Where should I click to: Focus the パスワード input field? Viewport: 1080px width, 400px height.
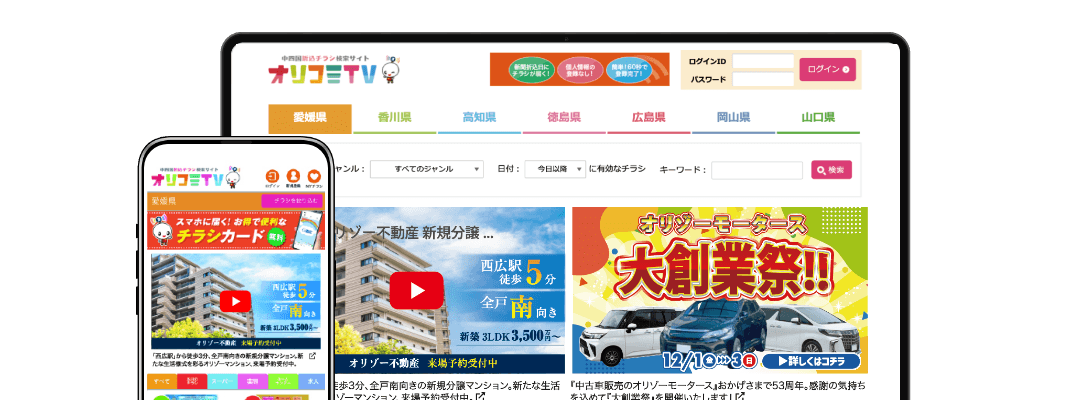(763, 79)
